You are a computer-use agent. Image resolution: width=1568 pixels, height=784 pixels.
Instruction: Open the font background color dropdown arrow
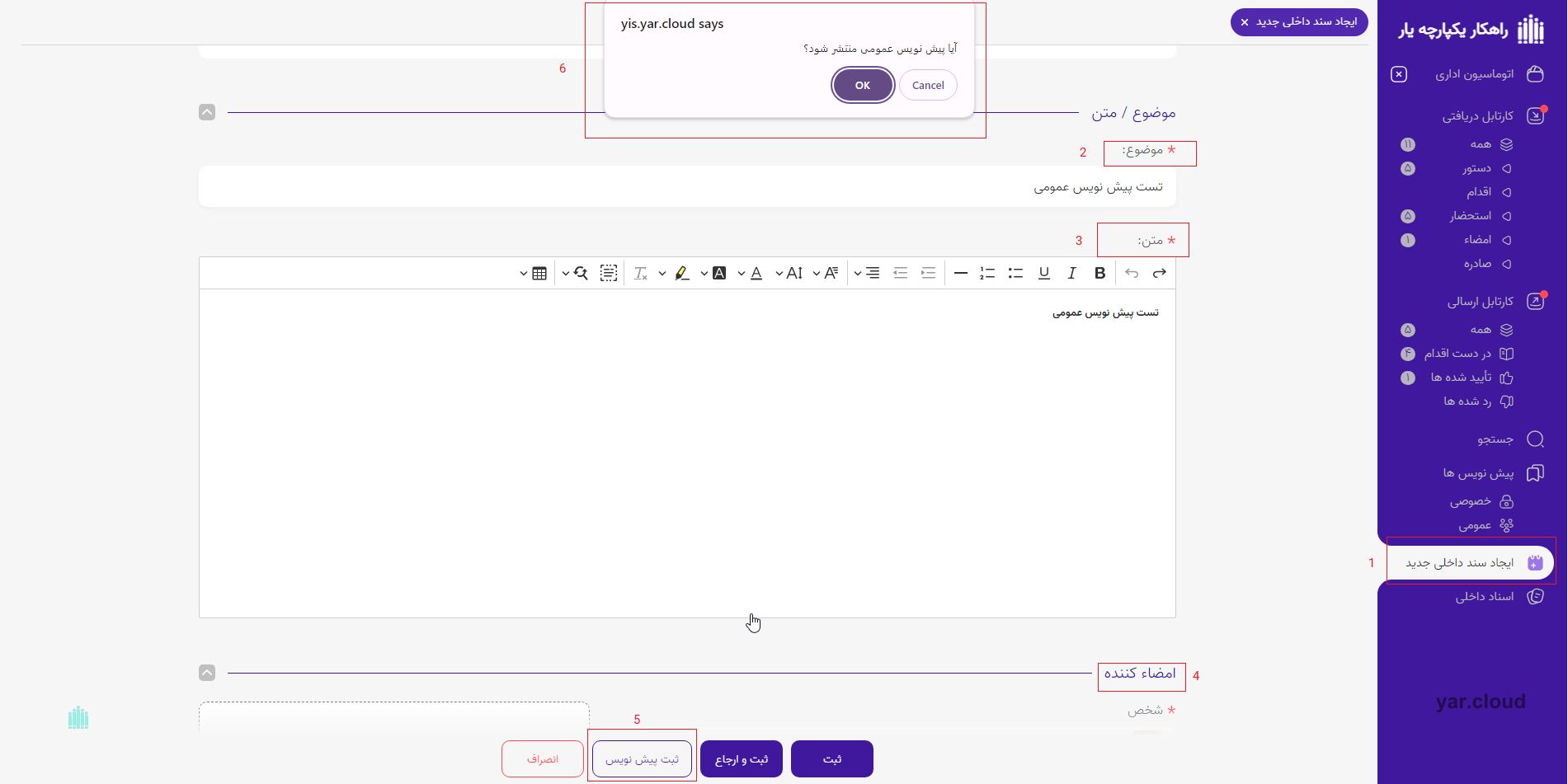pos(704,273)
